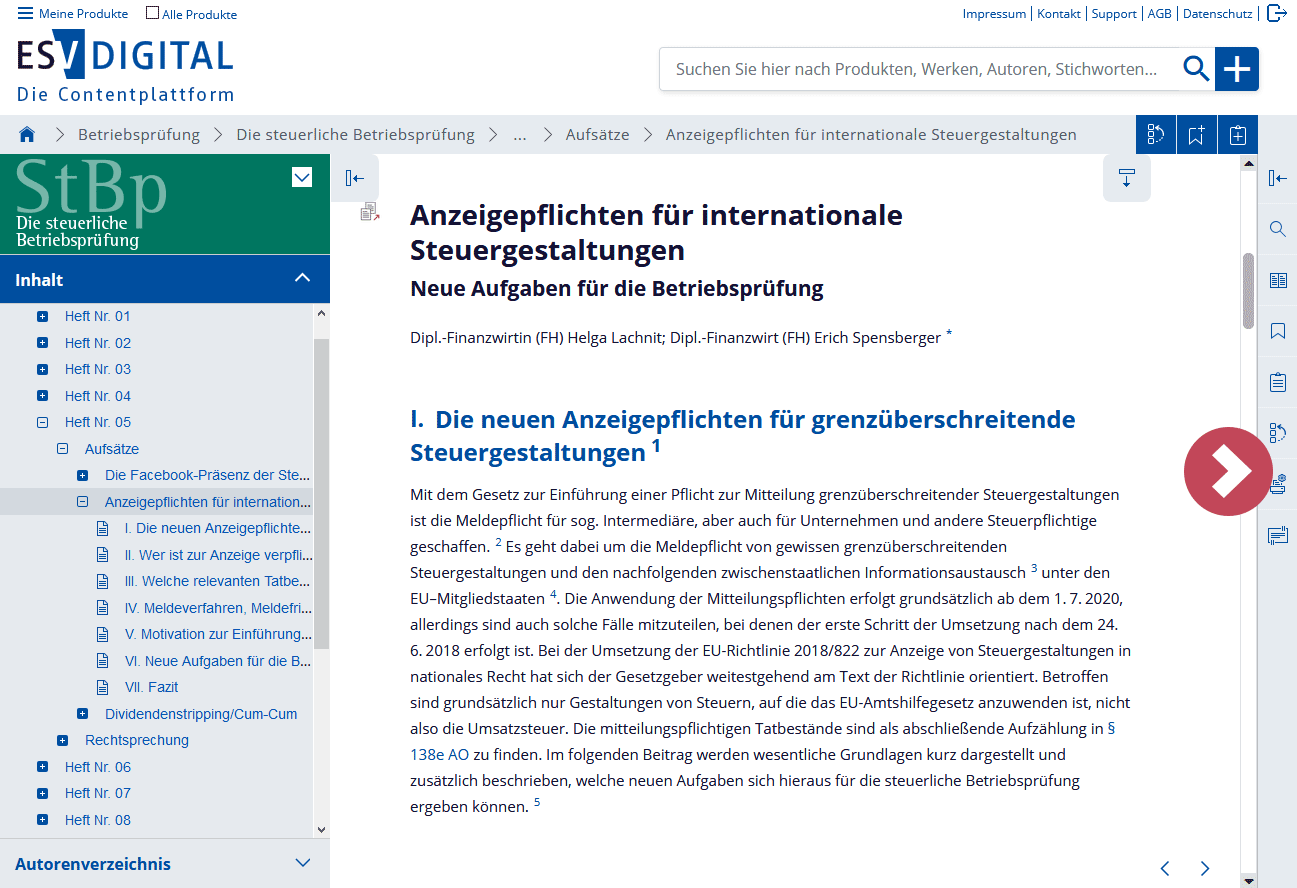The height and width of the screenshot is (888, 1297).
Task: Go to previous page arrow at bottom
Action: click(1165, 868)
